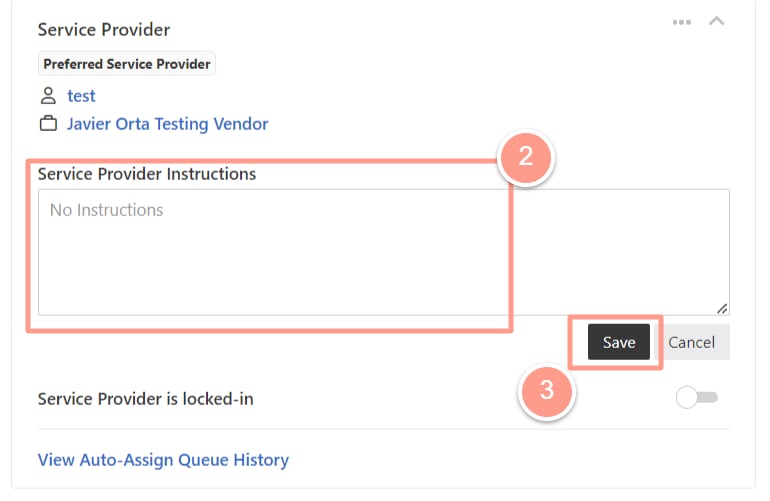Click the No Instructions placeholder text
Screen dimensions: 770x501
107,210
